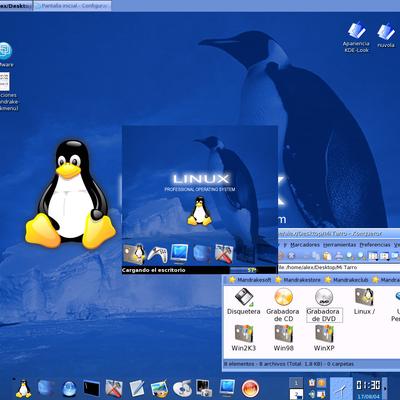The image size is (400, 400).
Task: Click the "Cargando el escritorio" text
Action: click(154, 270)
